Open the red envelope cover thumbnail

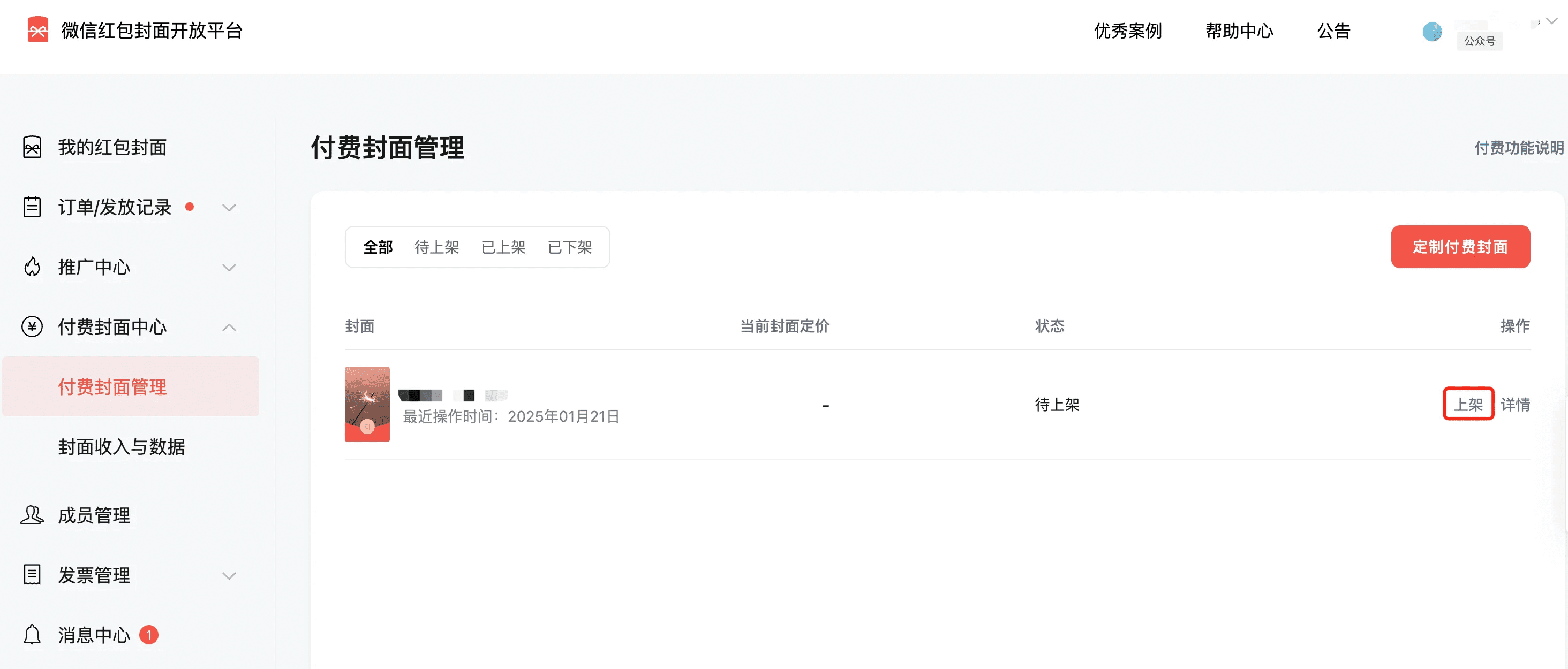coord(367,405)
